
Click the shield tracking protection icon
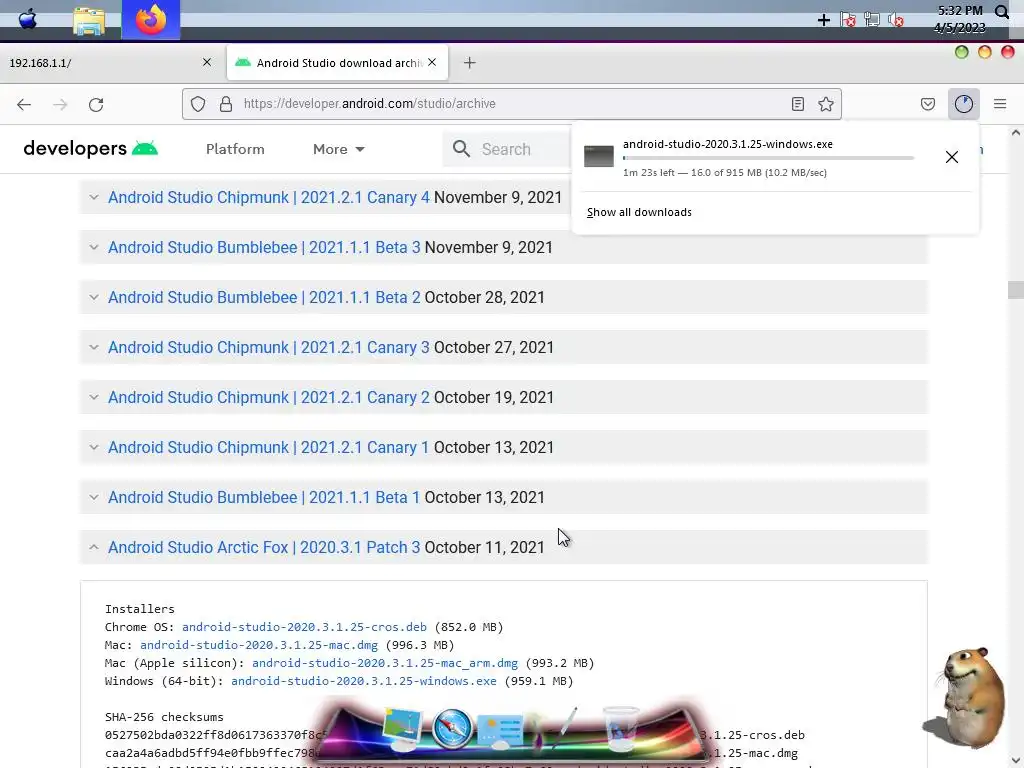coord(198,104)
